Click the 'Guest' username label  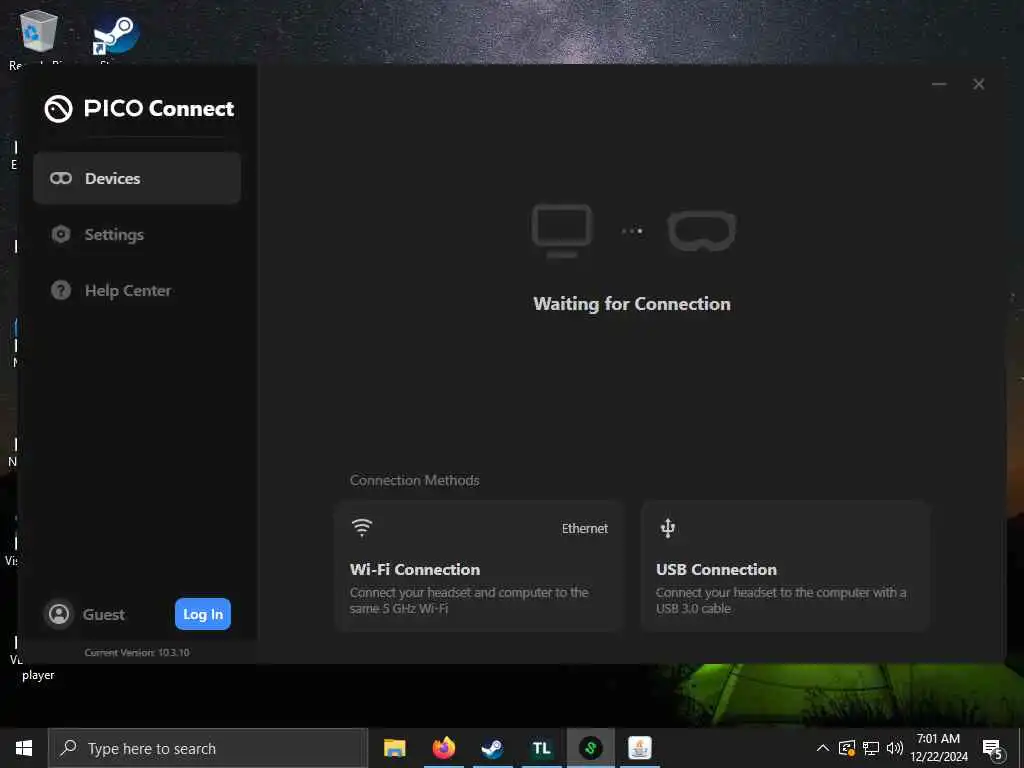pos(103,615)
